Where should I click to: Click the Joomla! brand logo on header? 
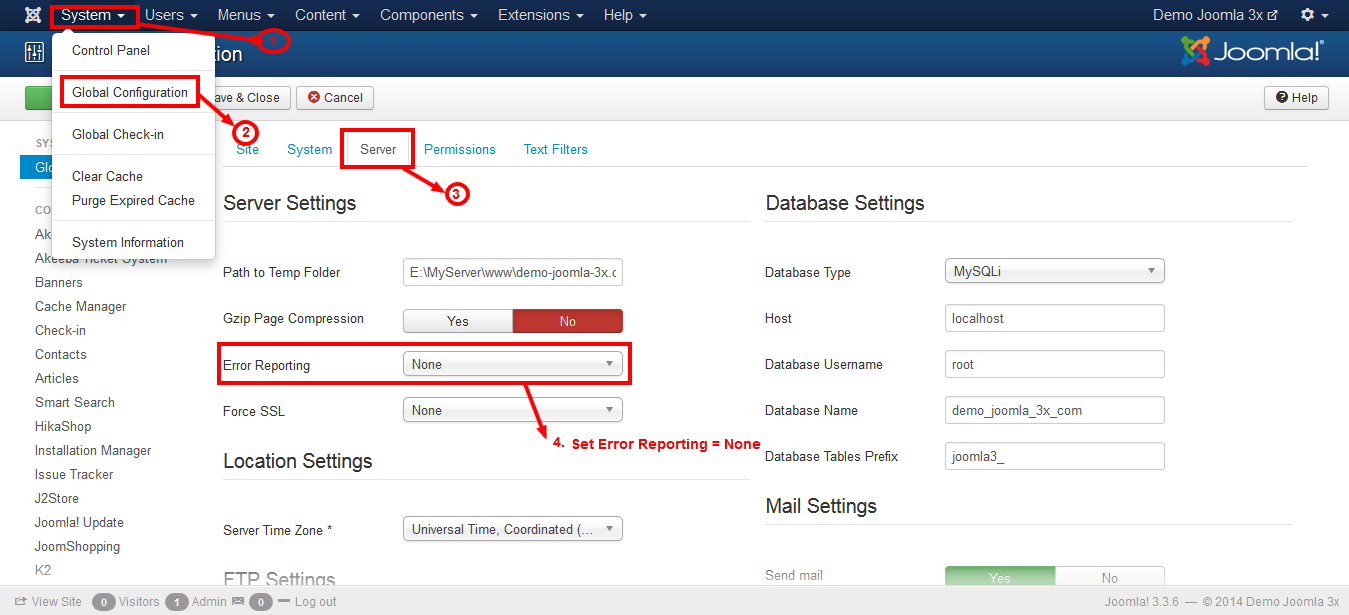point(1251,52)
